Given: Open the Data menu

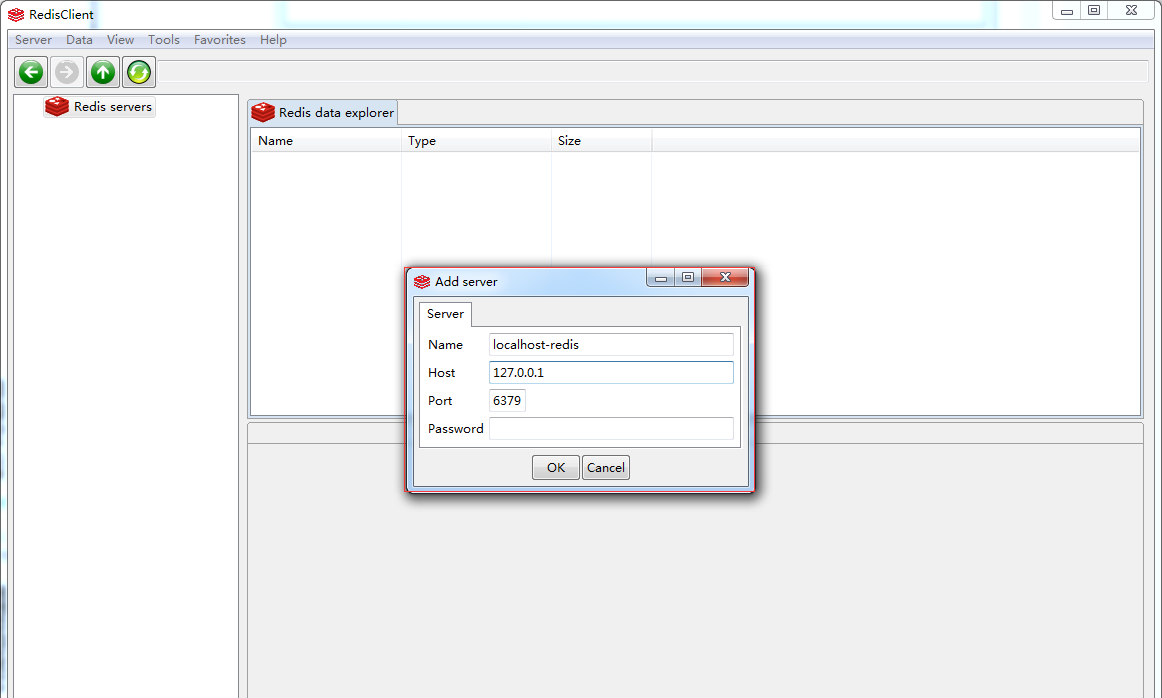Looking at the screenshot, I should 79,39.
